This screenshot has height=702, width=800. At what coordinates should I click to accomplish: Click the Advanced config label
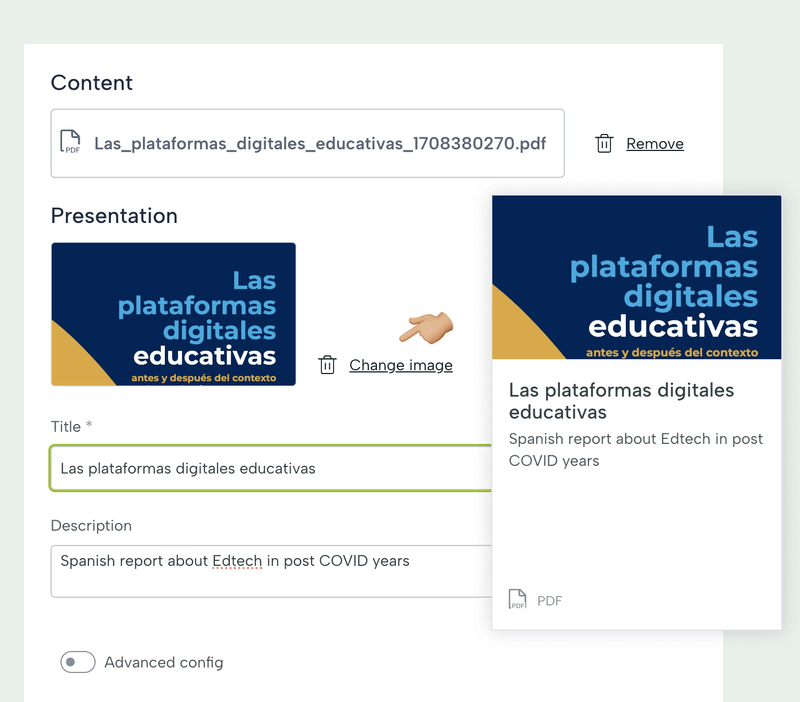tap(164, 662)
